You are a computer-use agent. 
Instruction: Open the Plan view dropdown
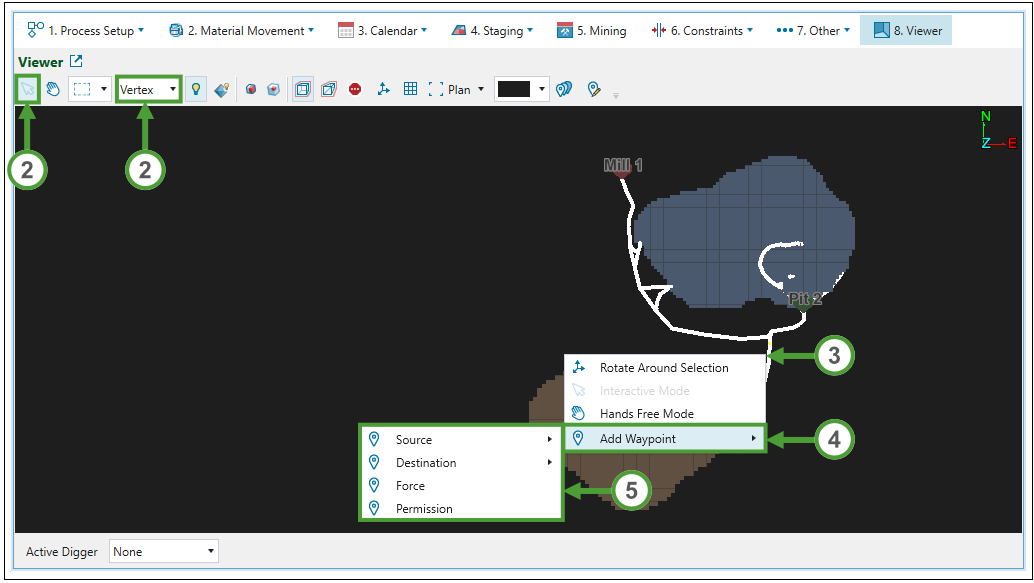[x=457, y=89]
